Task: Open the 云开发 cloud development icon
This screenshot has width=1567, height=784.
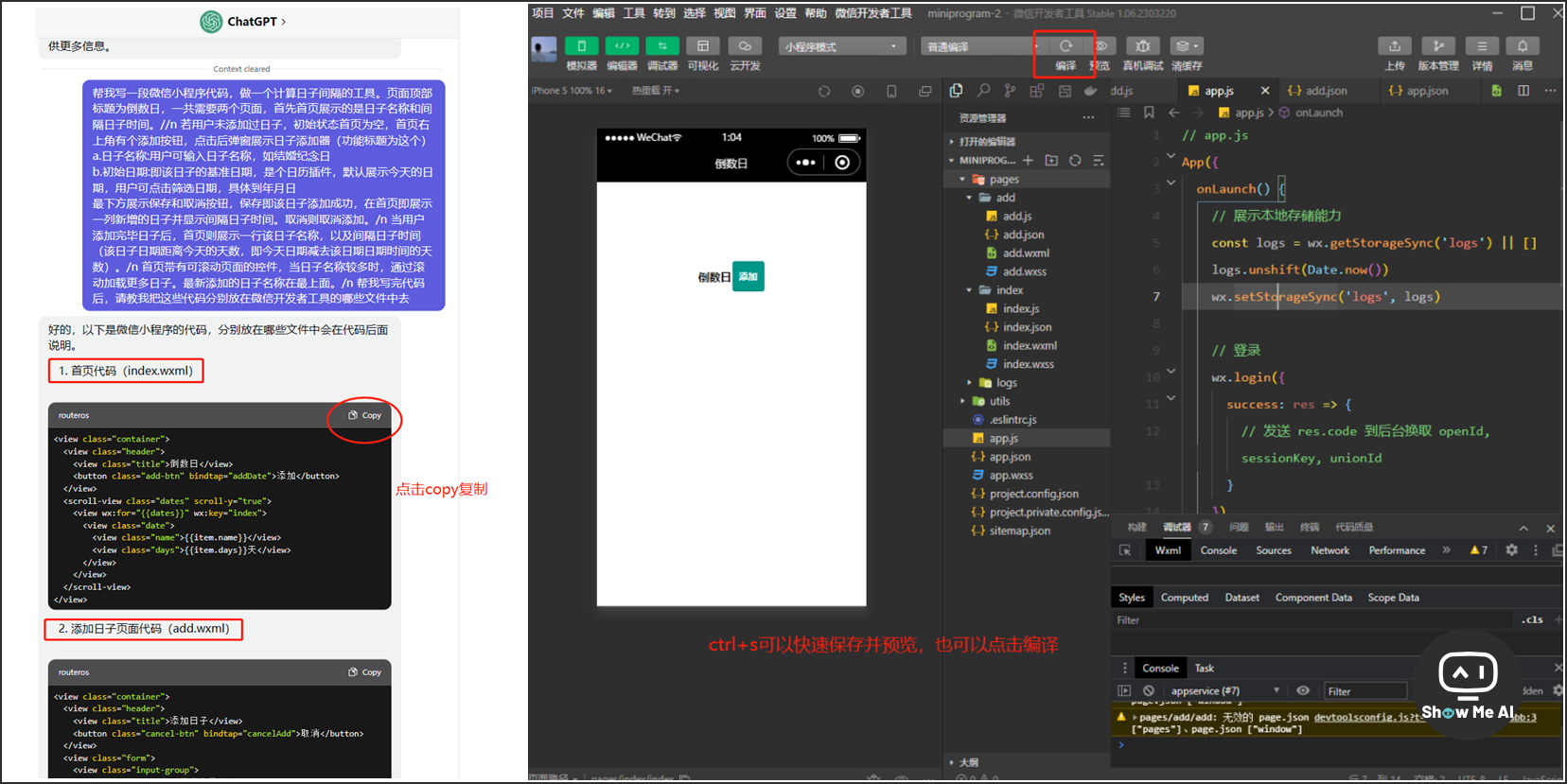Action: 745,46
